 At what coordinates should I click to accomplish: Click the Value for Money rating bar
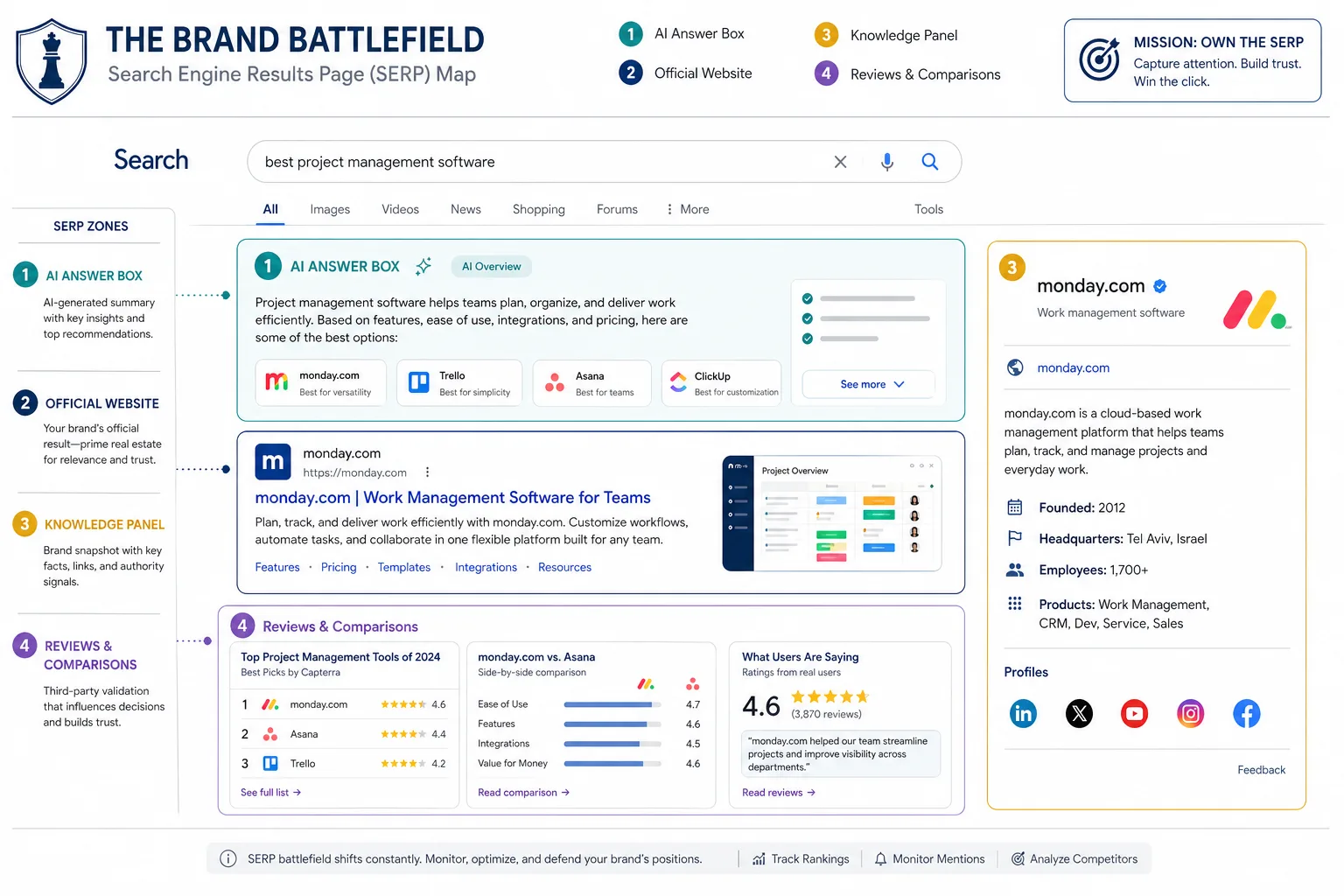tap(612, 764)
